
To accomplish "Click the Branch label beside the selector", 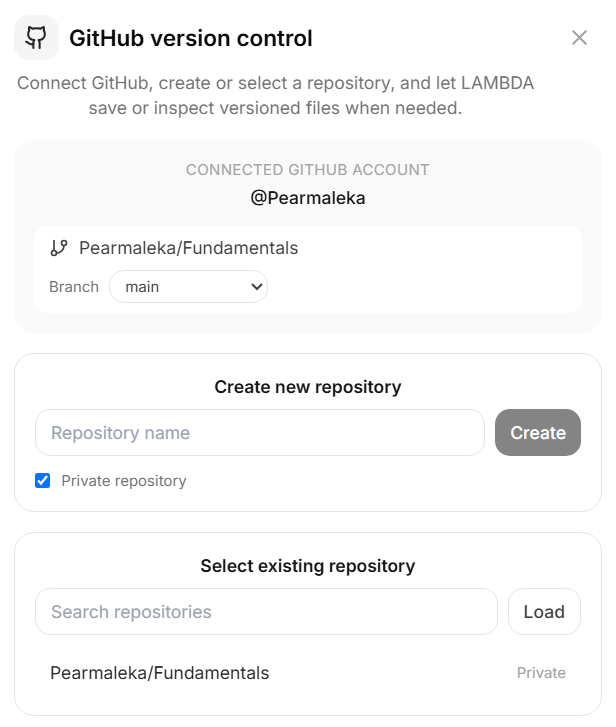I will [x=74, y=287].
